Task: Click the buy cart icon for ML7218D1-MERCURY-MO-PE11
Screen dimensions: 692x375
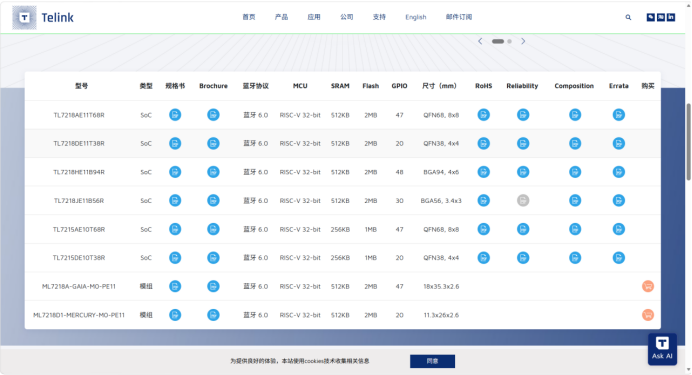Action: pos(648,315)
